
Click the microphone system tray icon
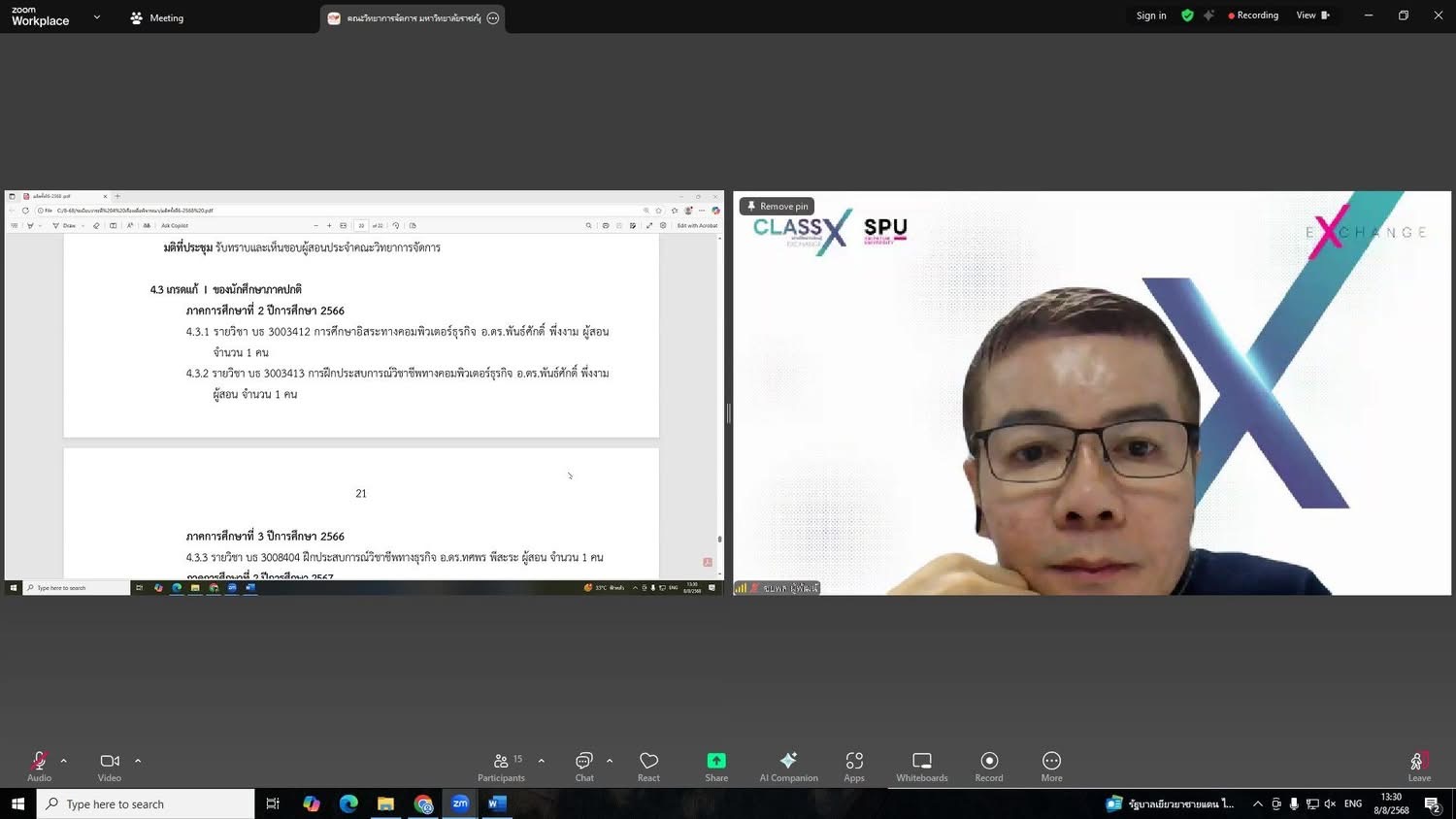[x=1294, y=803]
